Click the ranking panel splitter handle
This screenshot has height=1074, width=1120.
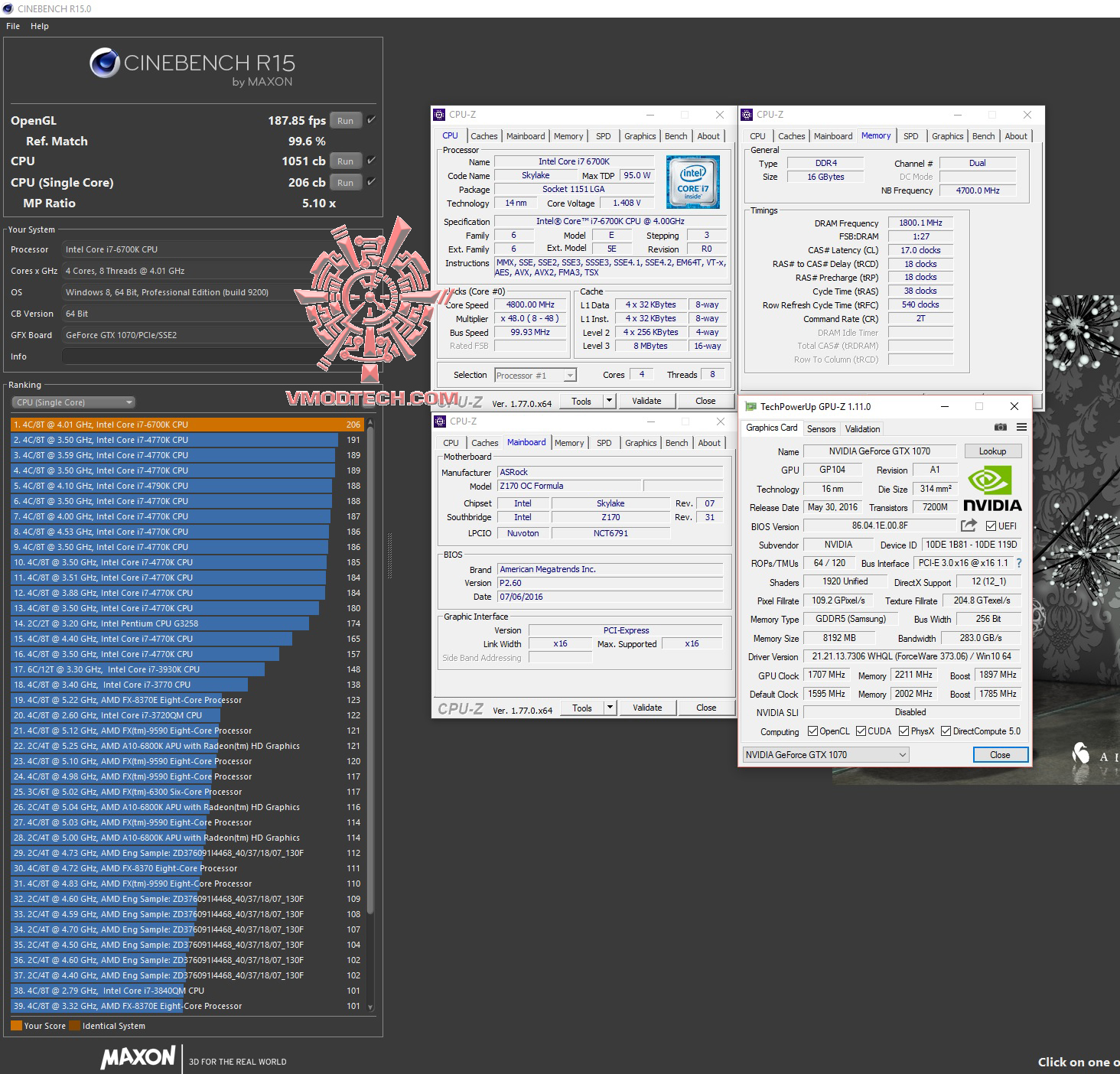(389, 555)
